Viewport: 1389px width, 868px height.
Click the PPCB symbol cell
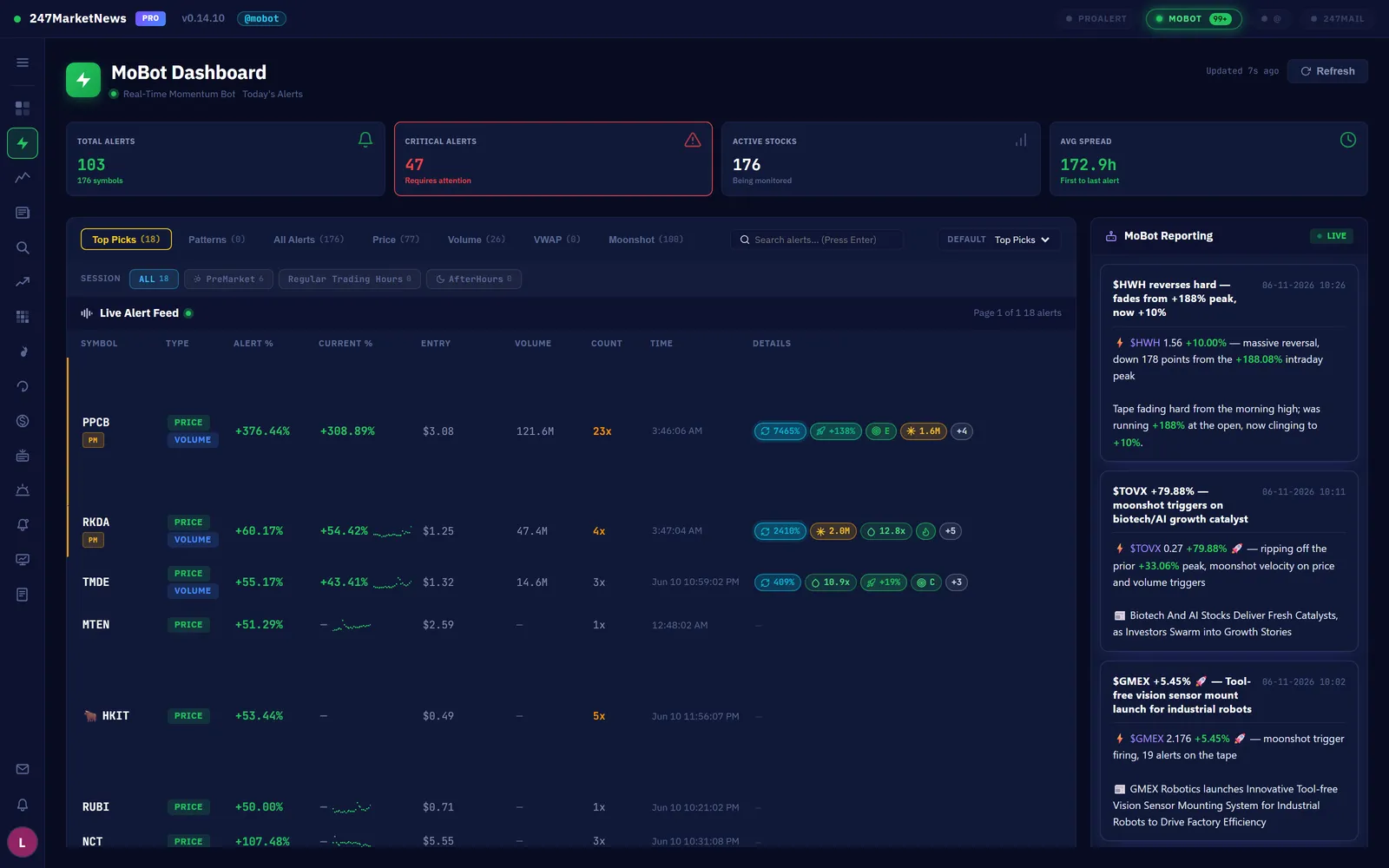point(95,423)
